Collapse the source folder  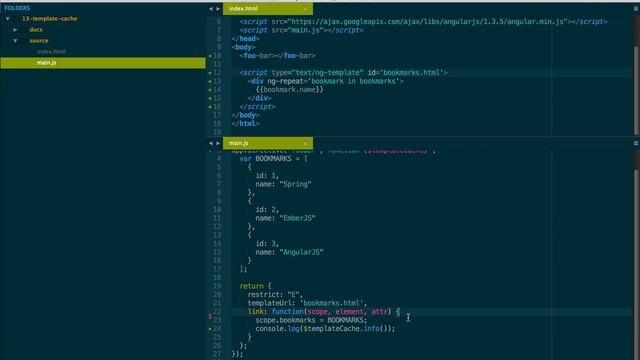click(15, 41)
